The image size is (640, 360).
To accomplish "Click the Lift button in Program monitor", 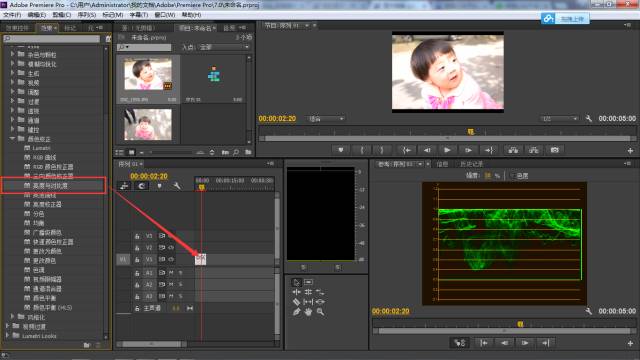I will tap(513, 150).
